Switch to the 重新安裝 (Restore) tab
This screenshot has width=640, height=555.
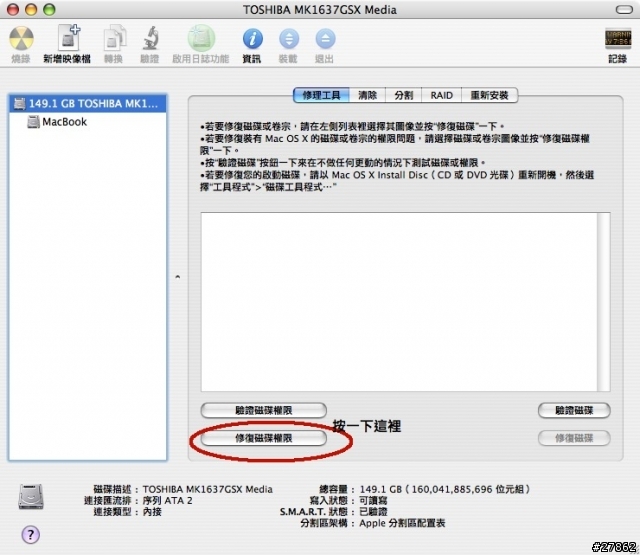[x=489, y=95]
